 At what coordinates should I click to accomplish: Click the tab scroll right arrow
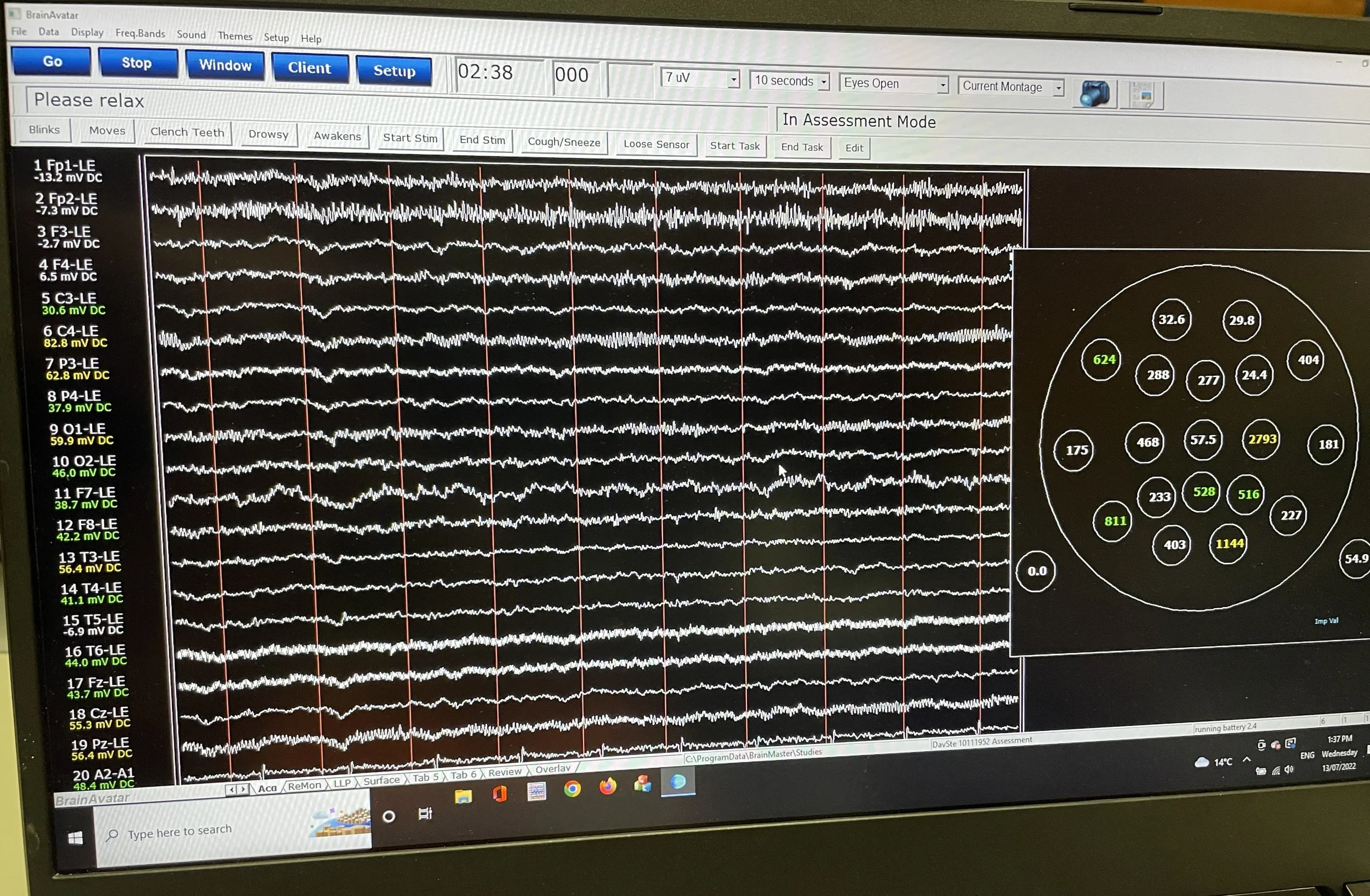(x=243, y=790)
